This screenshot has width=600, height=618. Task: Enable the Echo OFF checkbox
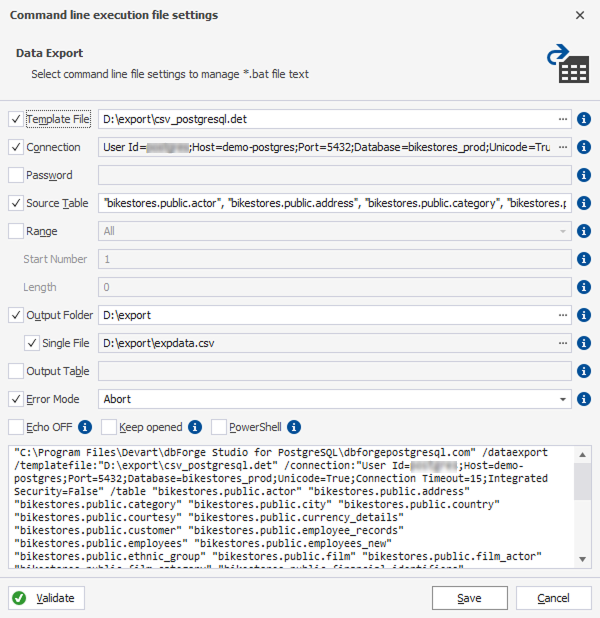(x=16, y=427)
